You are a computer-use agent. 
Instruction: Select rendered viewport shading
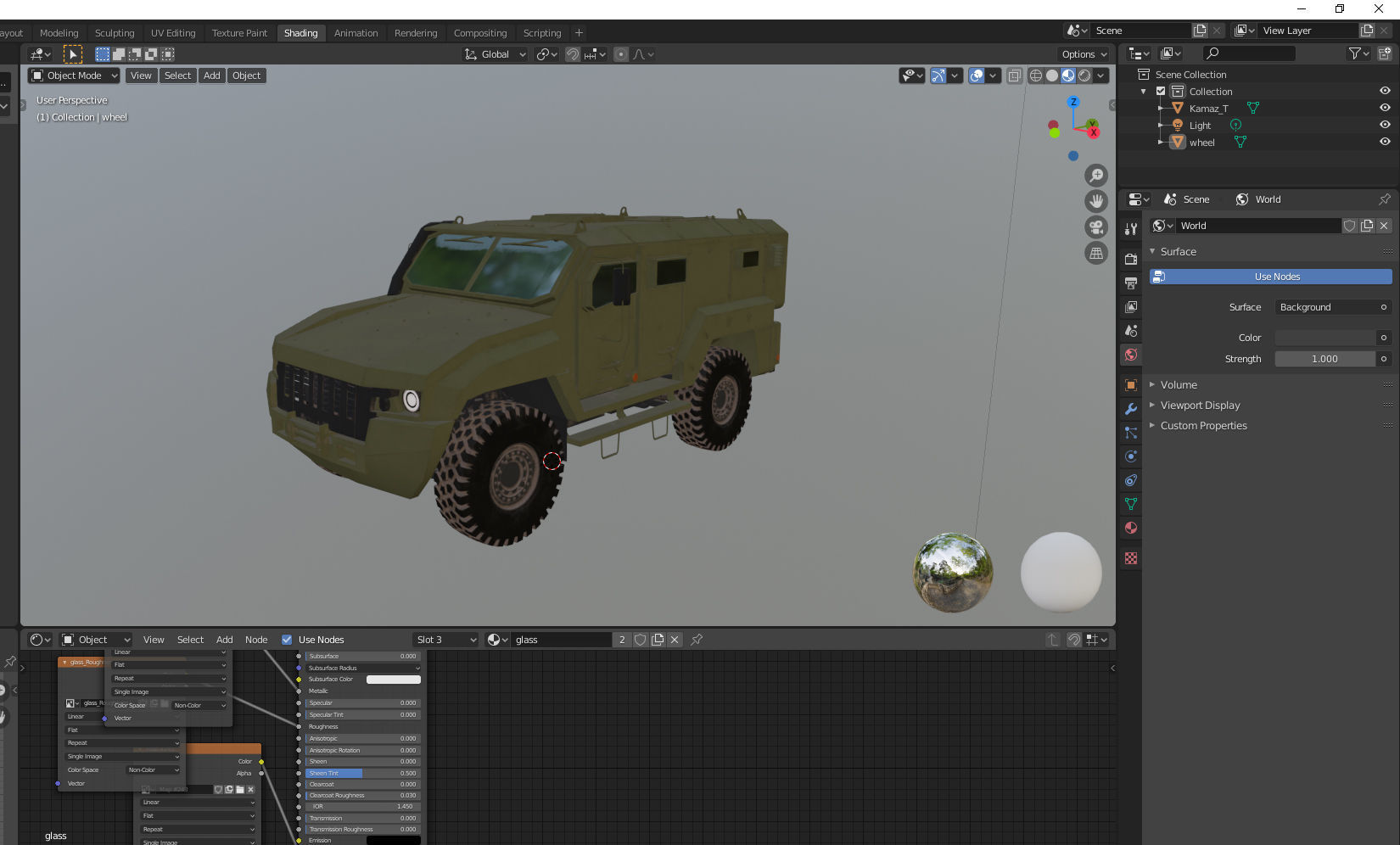(1084, 76)
